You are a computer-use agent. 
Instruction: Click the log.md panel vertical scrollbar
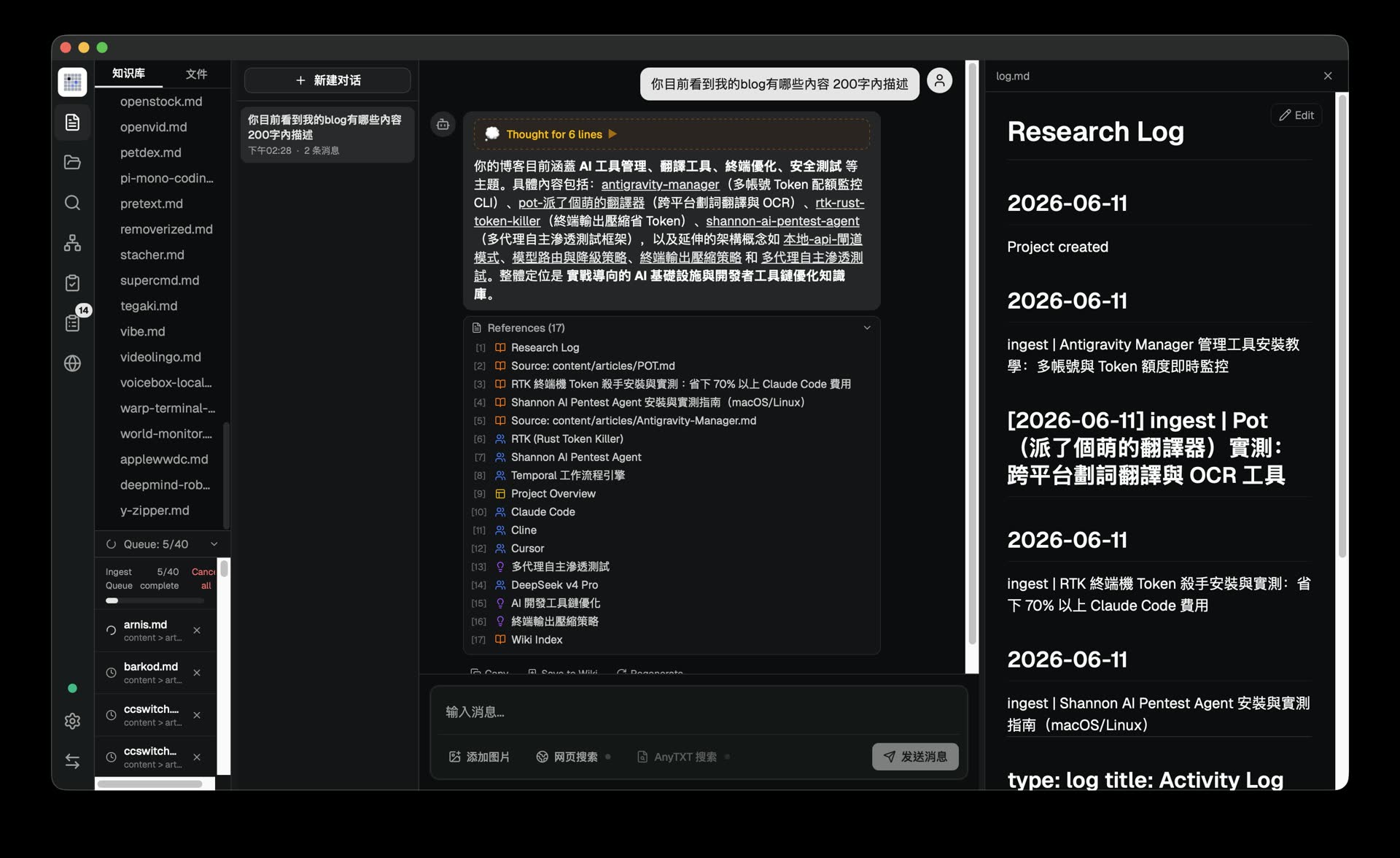[x=1342, y=326]
